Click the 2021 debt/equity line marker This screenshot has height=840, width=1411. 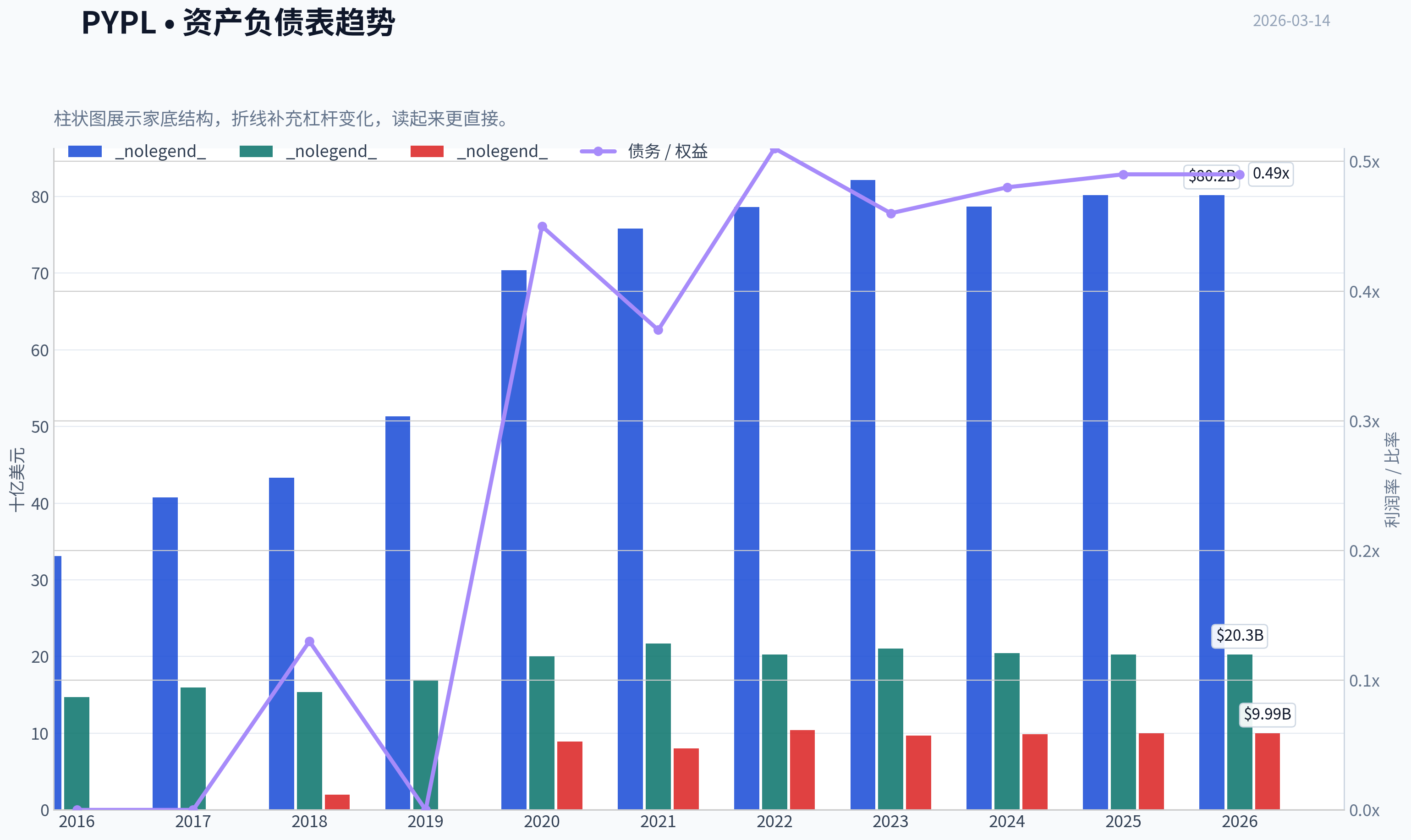(658, 330)
